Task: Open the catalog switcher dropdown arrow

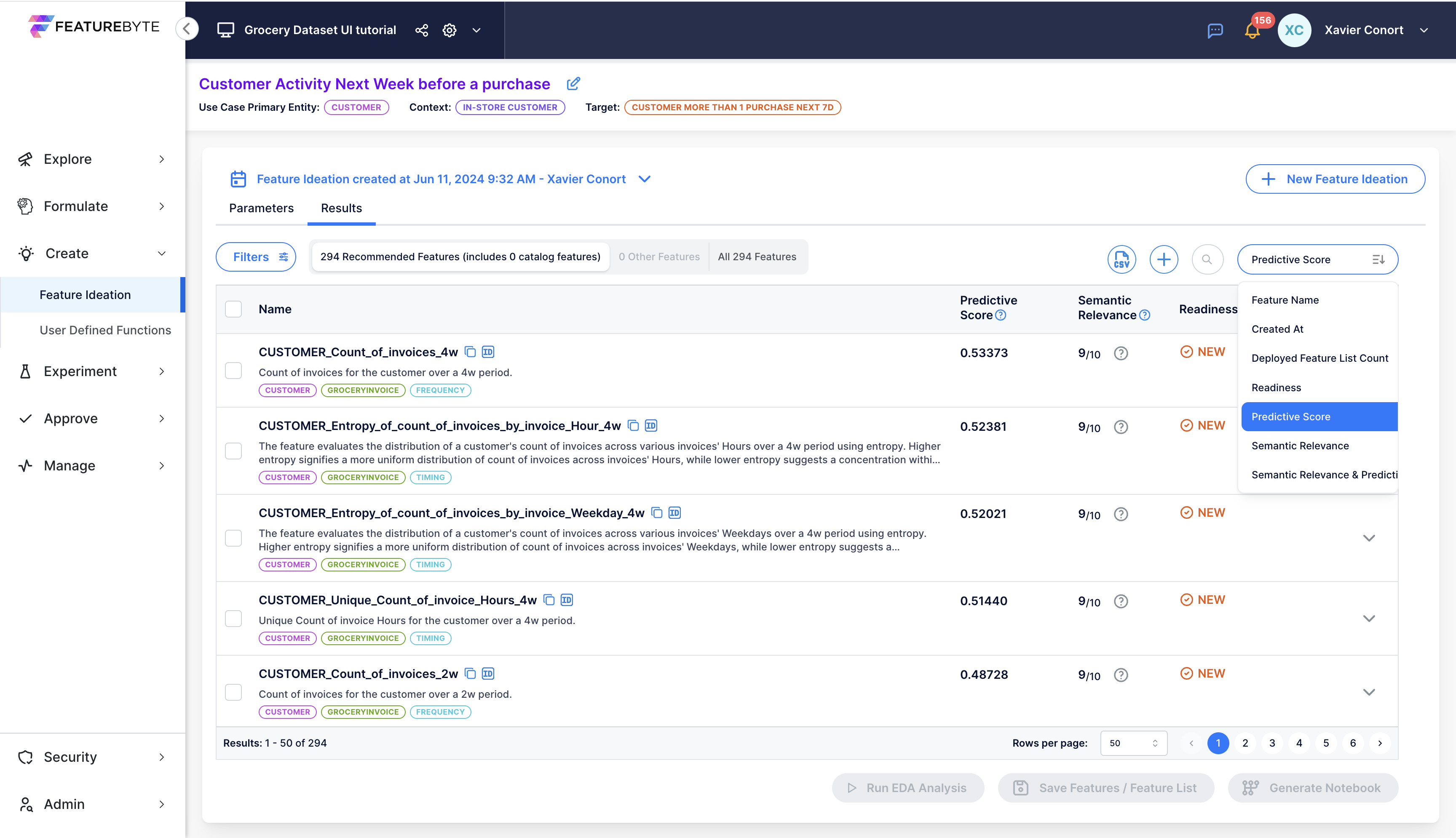Action: (476, 30)
